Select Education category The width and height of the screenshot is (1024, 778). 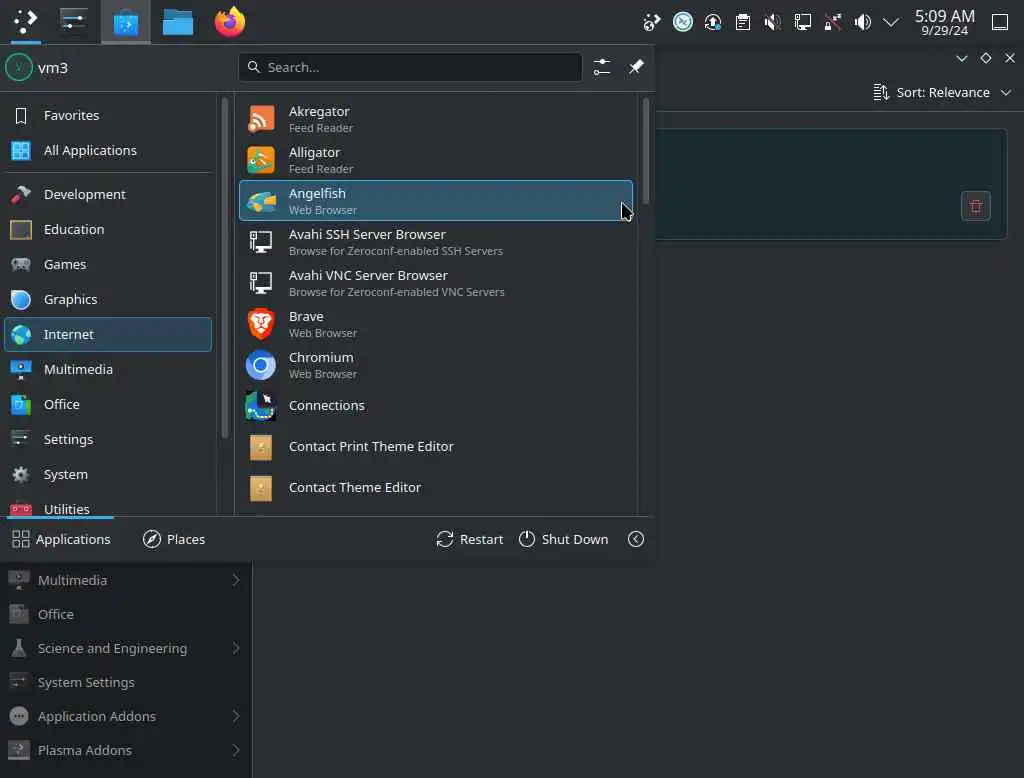[x=108, y=229]
